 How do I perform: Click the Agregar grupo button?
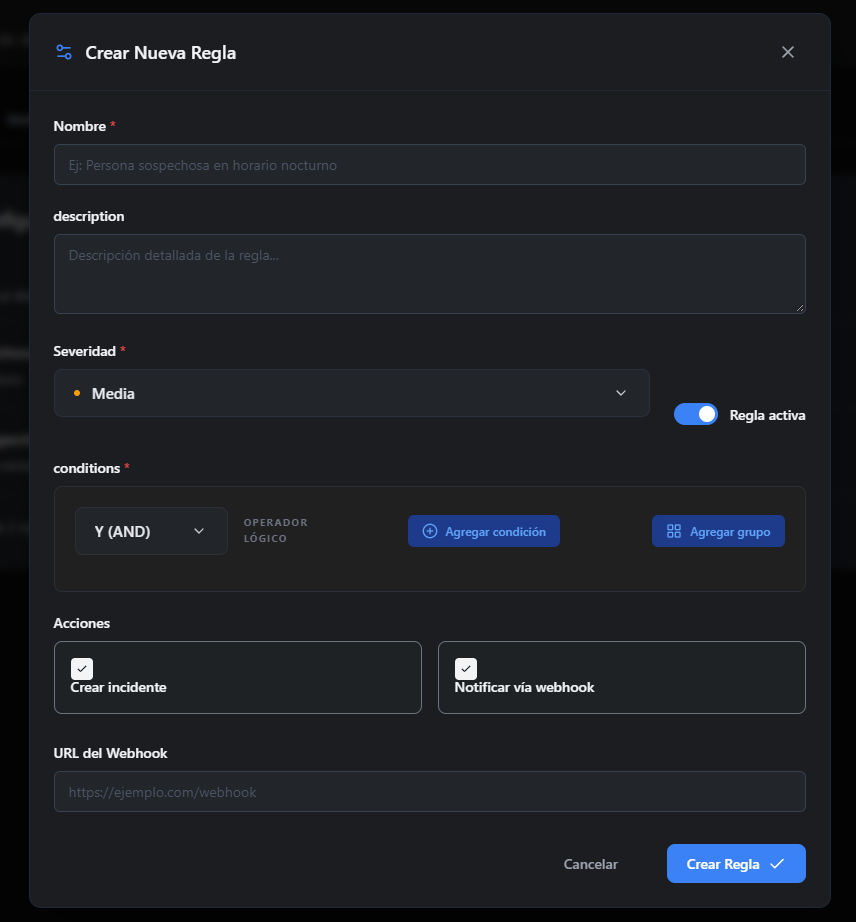pyautogui.click(x=718, y=531)
